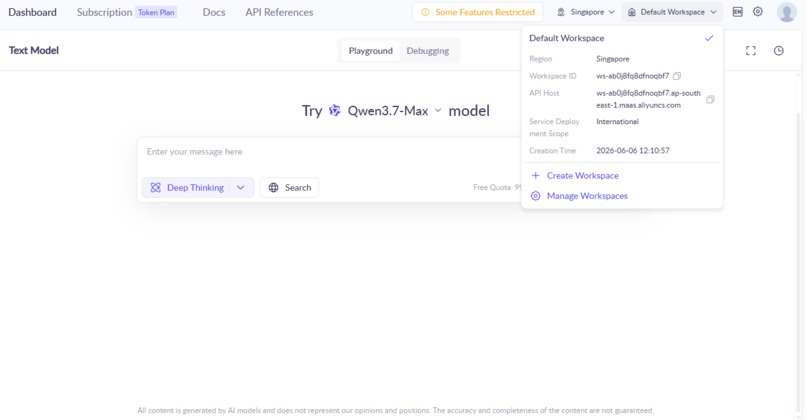Switch language with EN icon
This screenshot has height=420, width=806.
[x=738, y=12]
